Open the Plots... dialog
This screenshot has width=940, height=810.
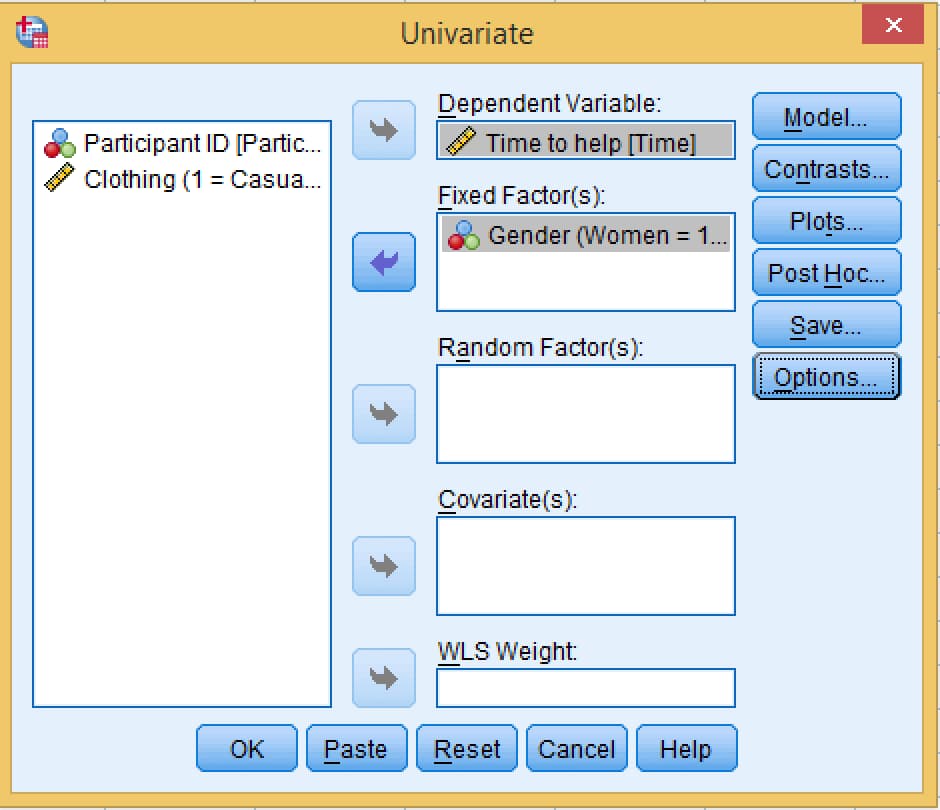826,221
